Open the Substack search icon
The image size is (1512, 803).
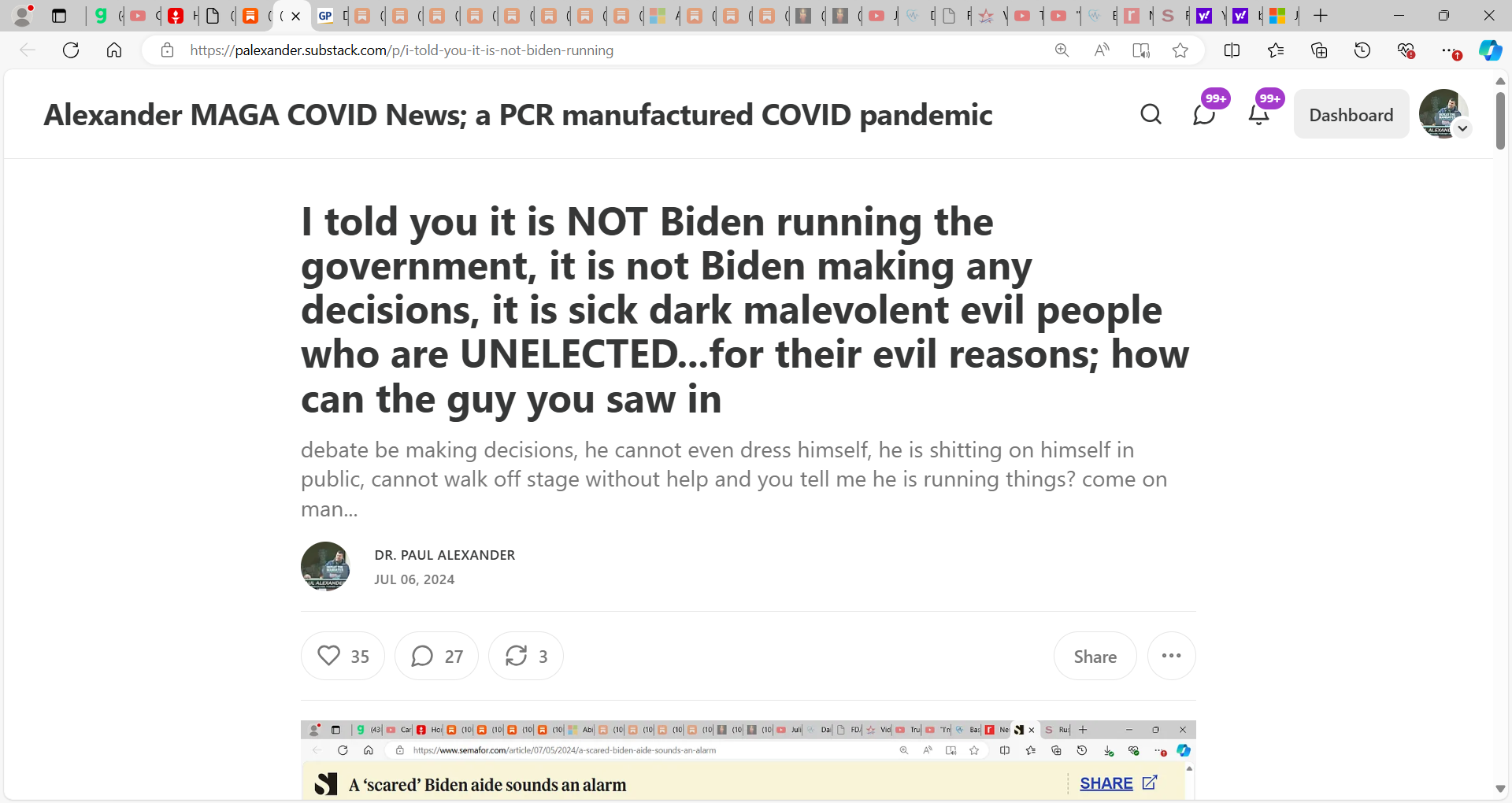(1151, 115)
